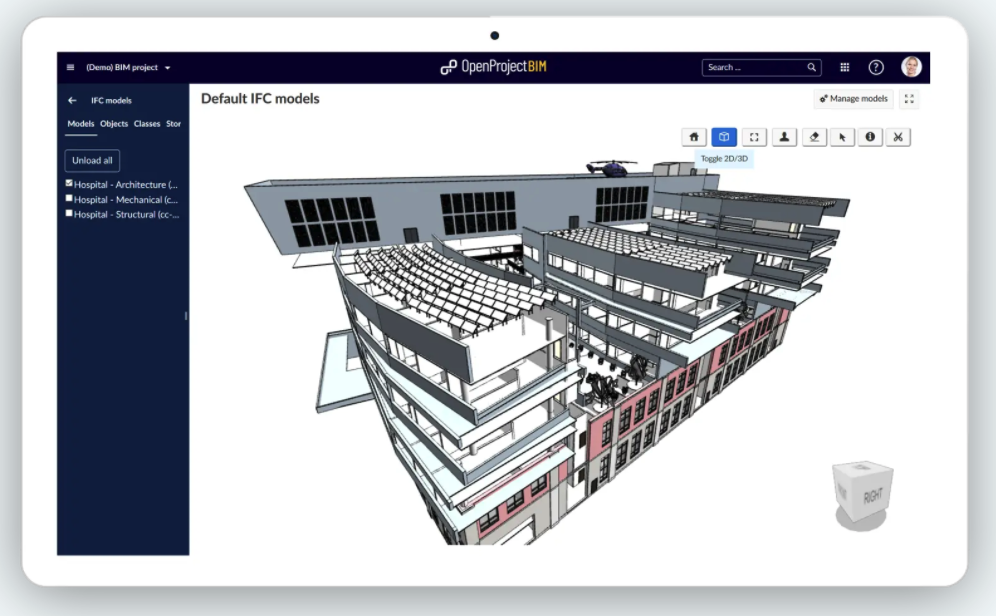The width and height of the screenshot is (996, 616).
Task: Click the Unload all button
Action: click(x=91, y=160)
